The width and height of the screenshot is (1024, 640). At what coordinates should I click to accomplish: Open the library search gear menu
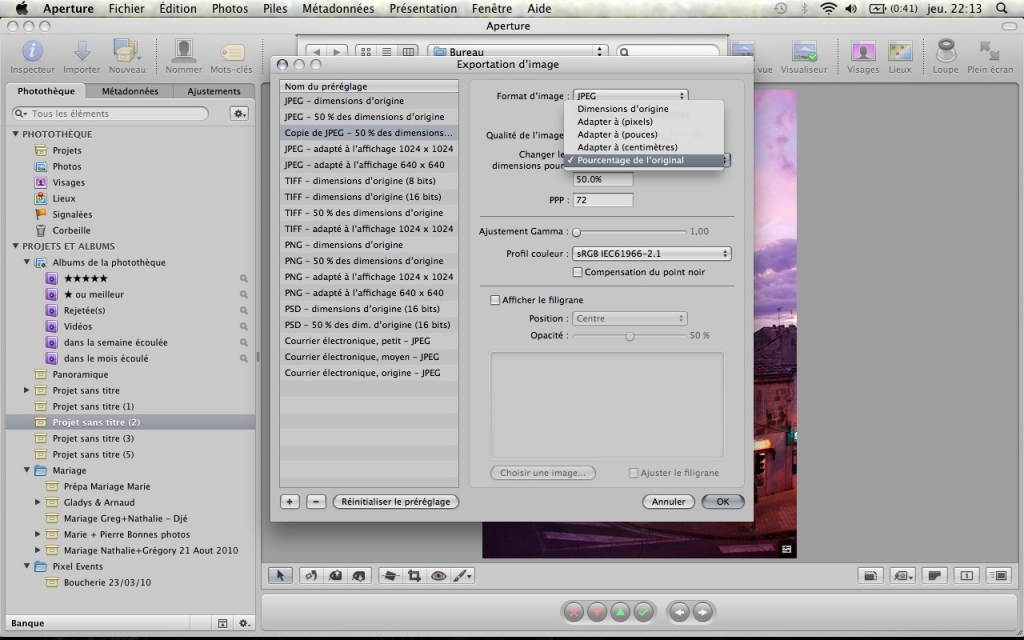240,114
